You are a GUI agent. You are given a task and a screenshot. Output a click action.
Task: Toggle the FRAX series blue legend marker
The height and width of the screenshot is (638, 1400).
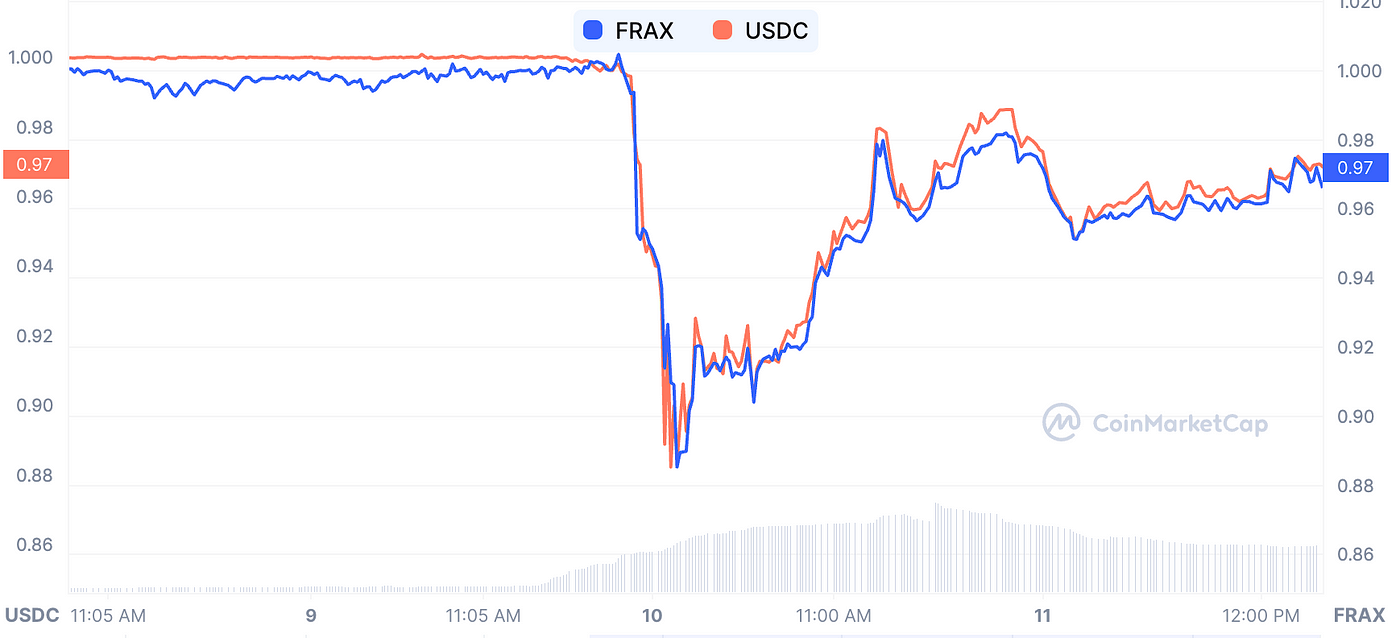(x=593, y=31)
